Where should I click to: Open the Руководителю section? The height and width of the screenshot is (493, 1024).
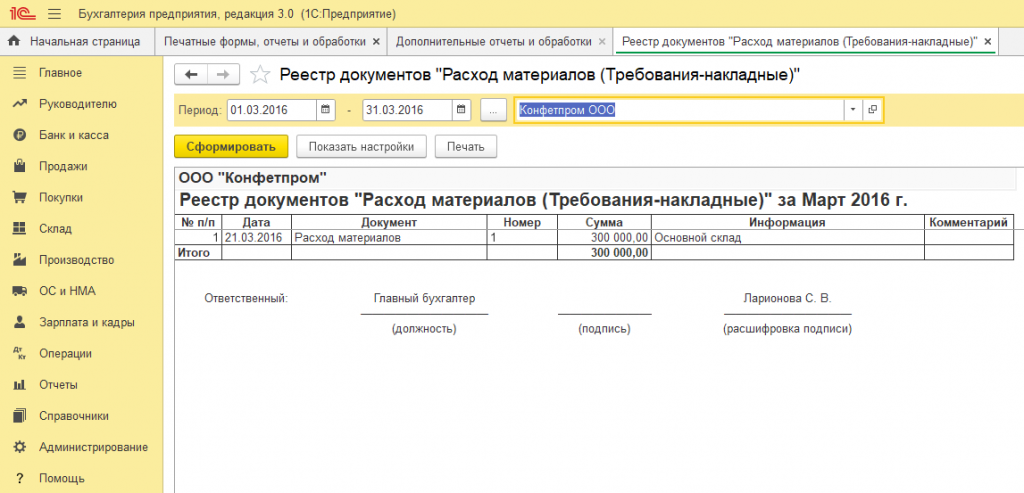78,104
